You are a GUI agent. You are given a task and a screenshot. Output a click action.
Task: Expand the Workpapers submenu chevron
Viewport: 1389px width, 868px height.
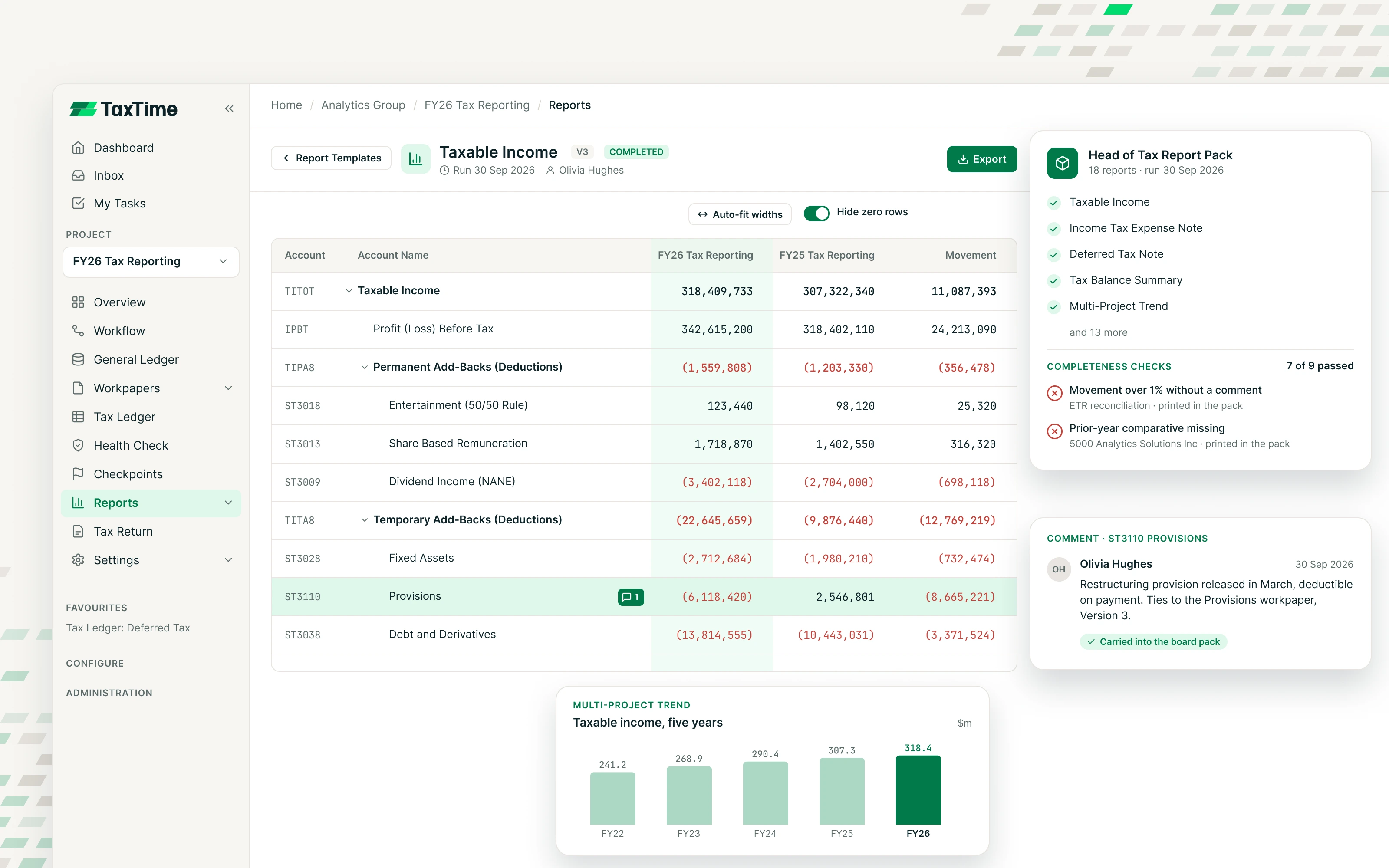tap(228, 388)
